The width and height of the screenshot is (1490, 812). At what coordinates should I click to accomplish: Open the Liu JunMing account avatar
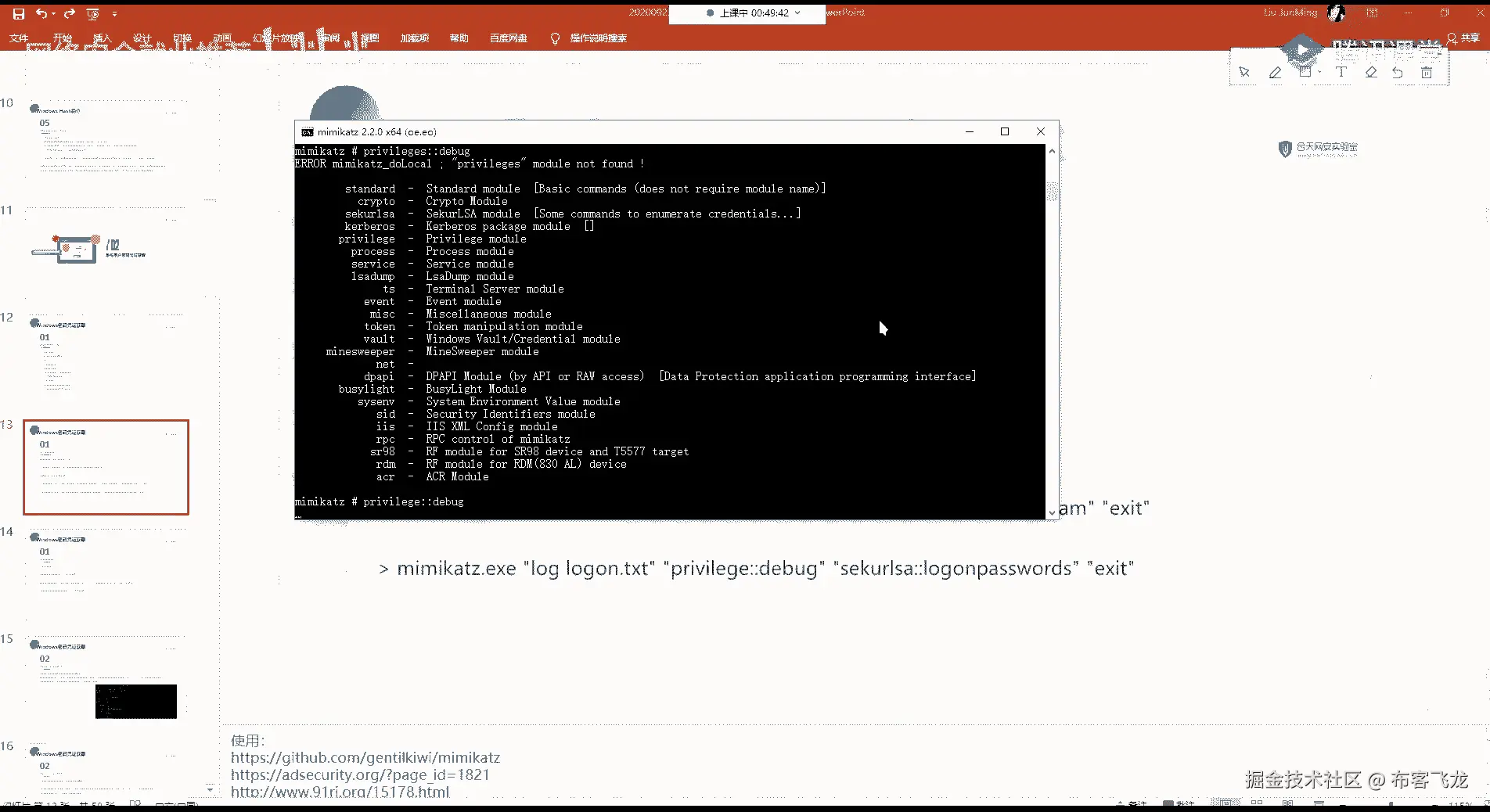(1337, 13)
